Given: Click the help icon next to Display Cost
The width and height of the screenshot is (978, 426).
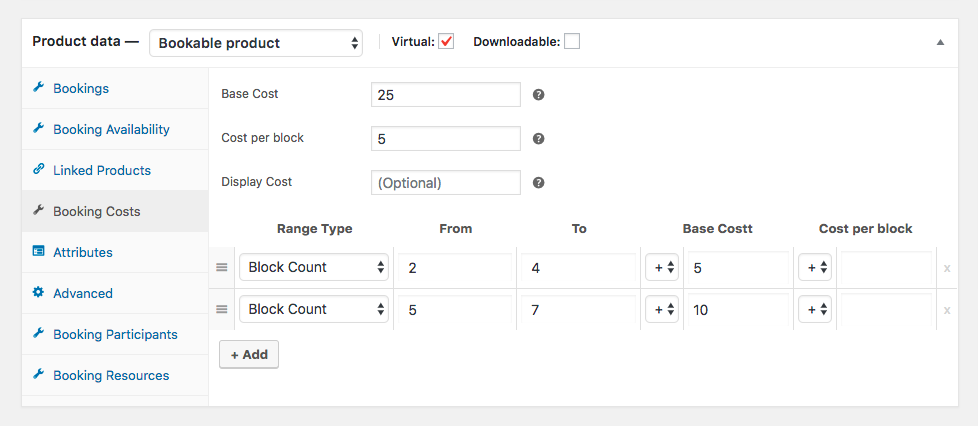Looking at the screenshot, I should pos(539,183).
